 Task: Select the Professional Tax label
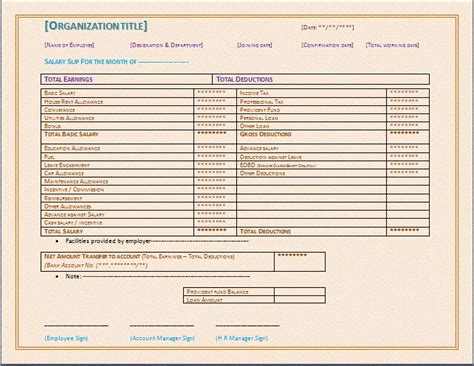(261, 102)
